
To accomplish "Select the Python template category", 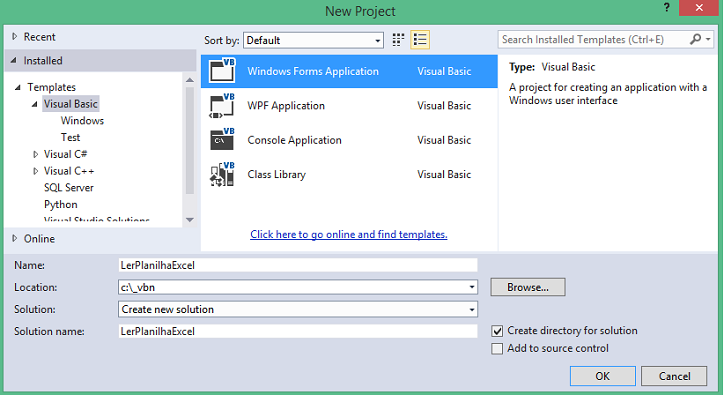I will [60, 204].
